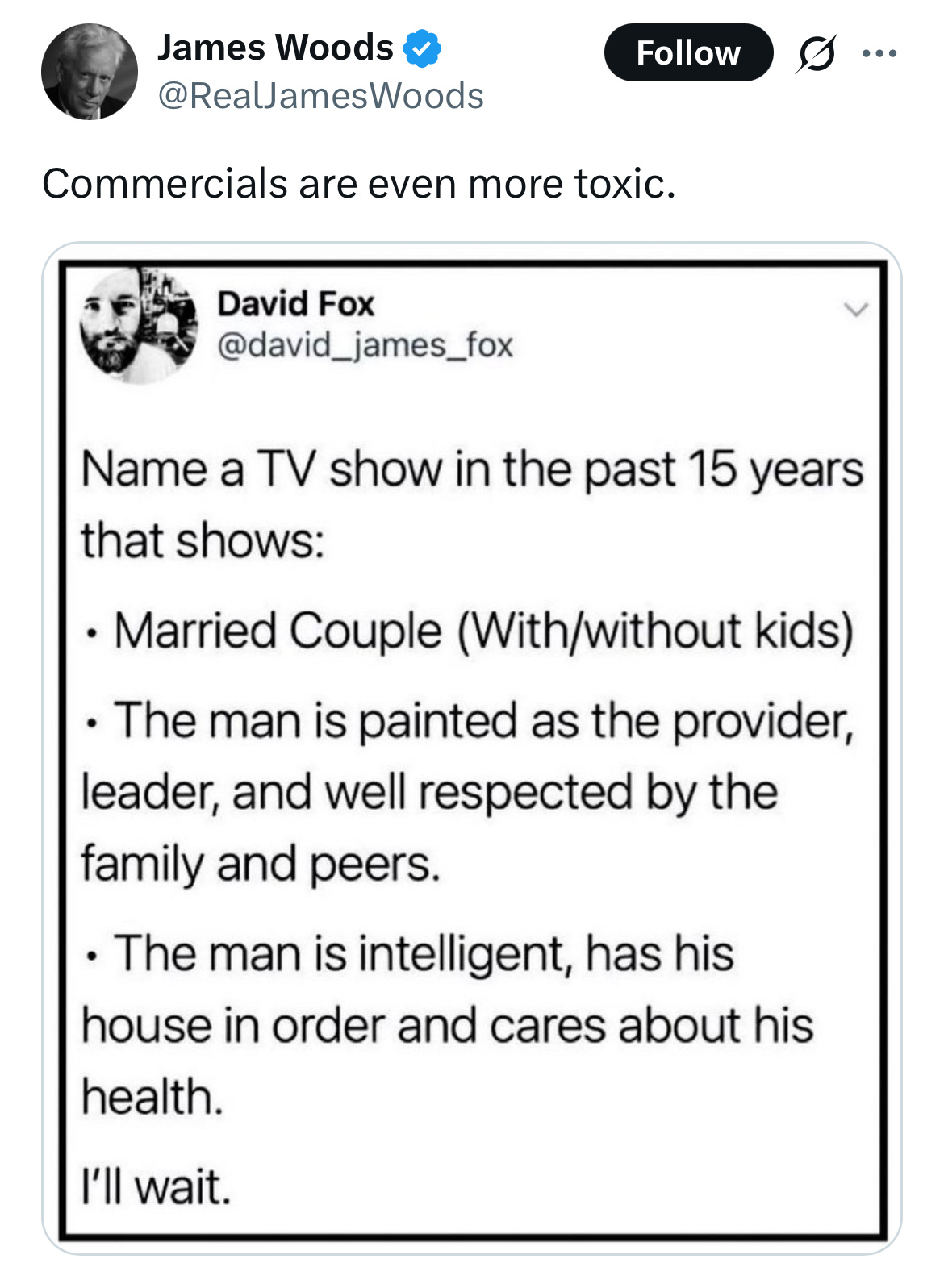
Task: Click the @david_james_fox handle
Action: pyautogui.click(x=365, y=345)
